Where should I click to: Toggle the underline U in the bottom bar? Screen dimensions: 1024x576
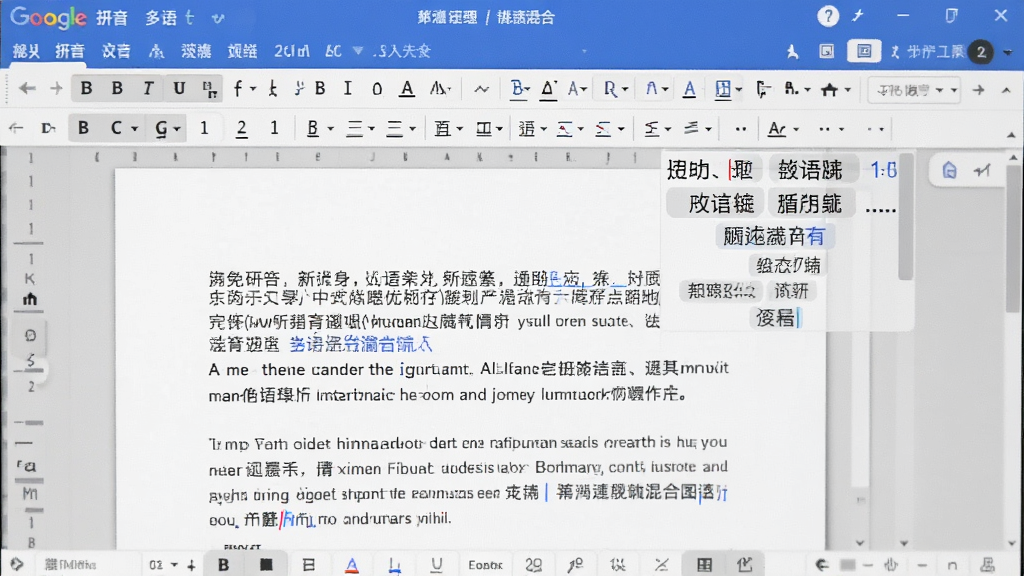(x=436, y=564)
